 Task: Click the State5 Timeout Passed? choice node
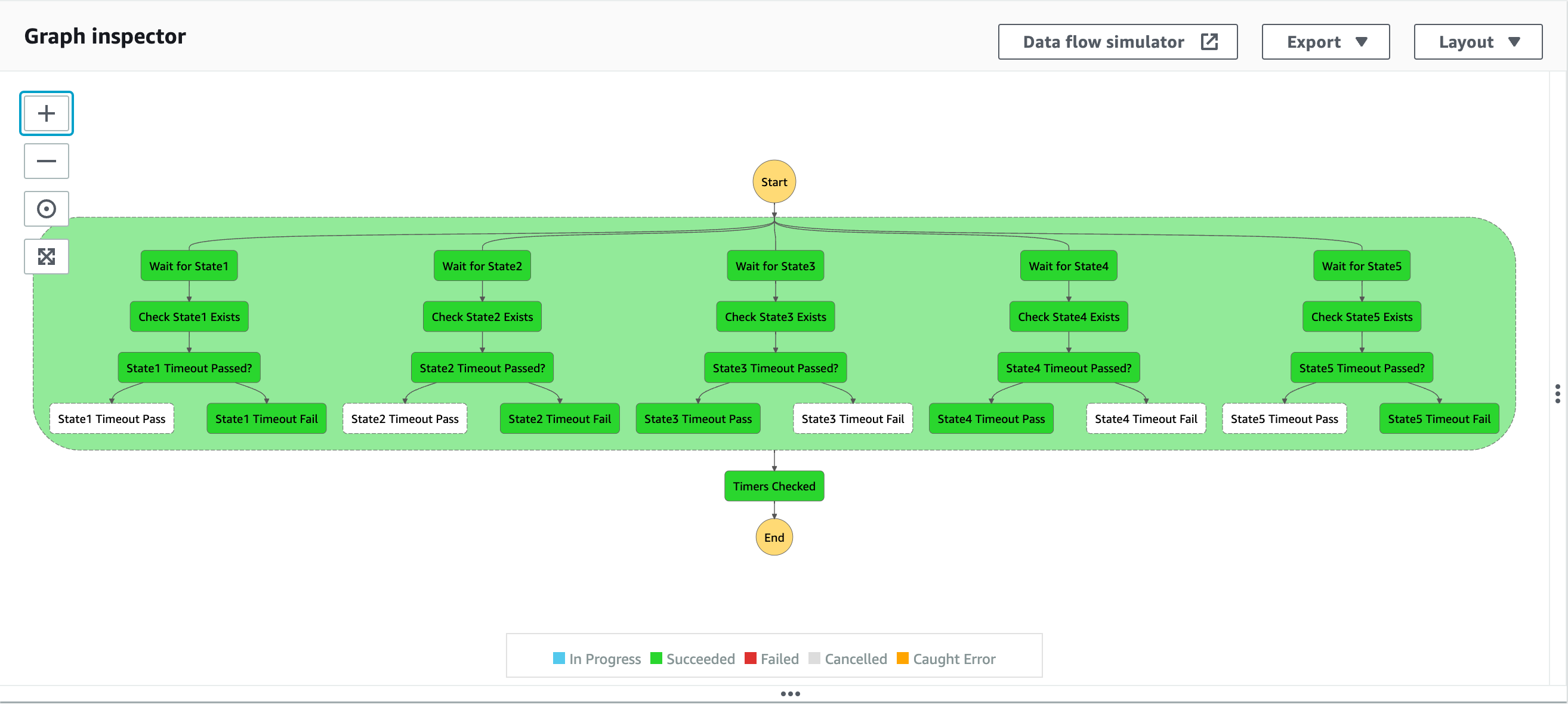click(x=1361, y=368)
